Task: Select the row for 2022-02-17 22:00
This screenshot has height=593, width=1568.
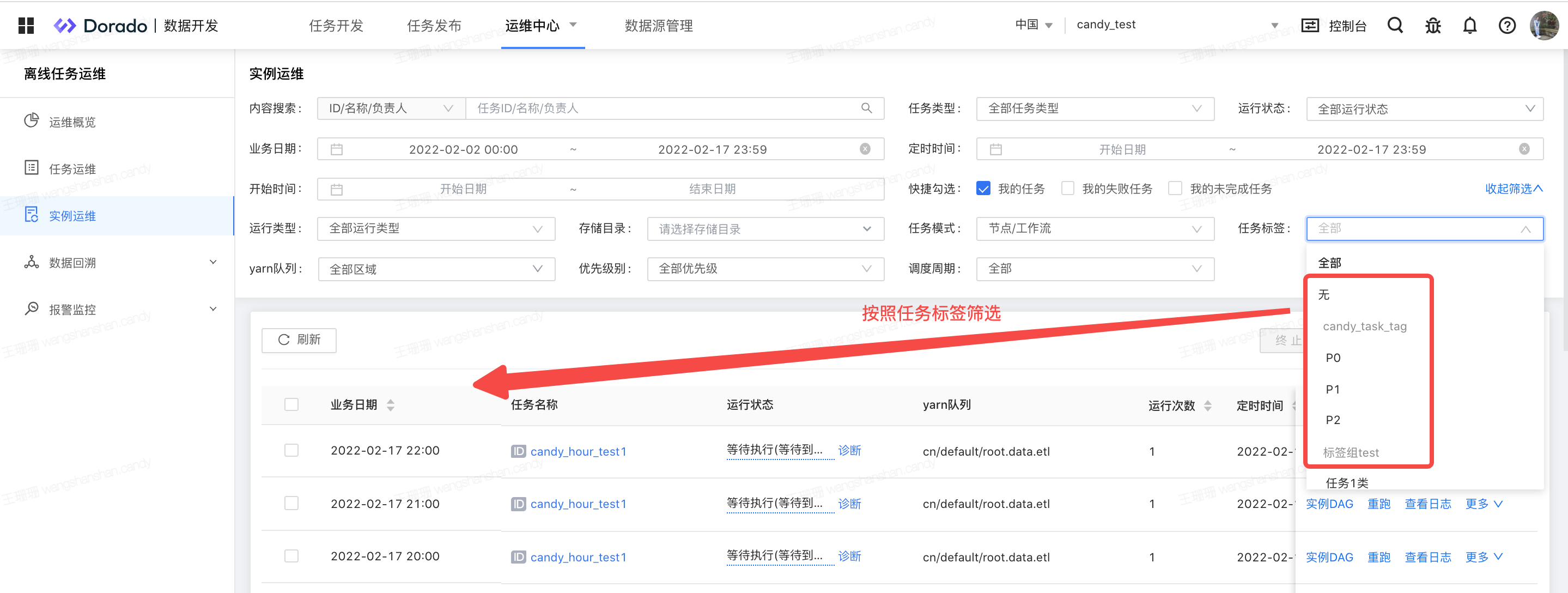Action: pos(291,451)
